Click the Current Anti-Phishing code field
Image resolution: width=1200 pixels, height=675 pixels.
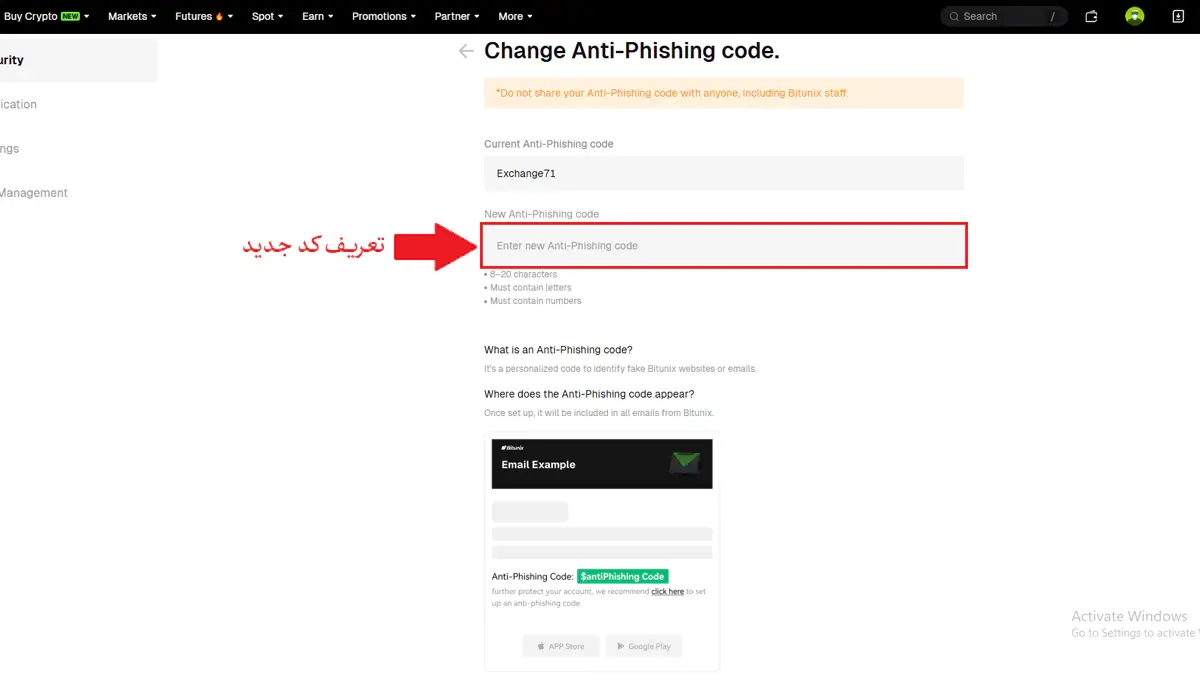pos(724,173)
